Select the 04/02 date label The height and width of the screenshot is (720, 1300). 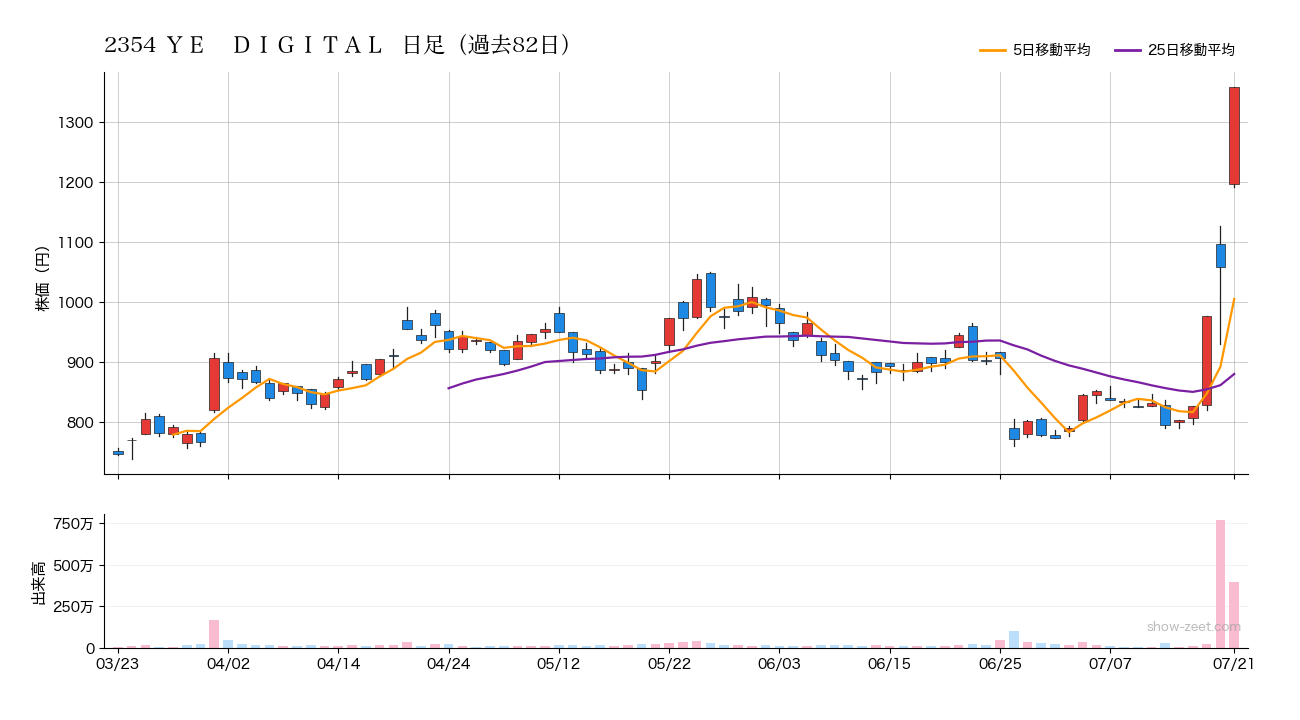pyautogui.click(x=228, y=664)
